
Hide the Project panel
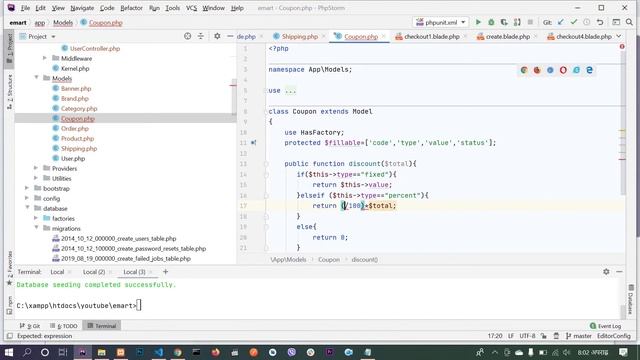point(230,36)
